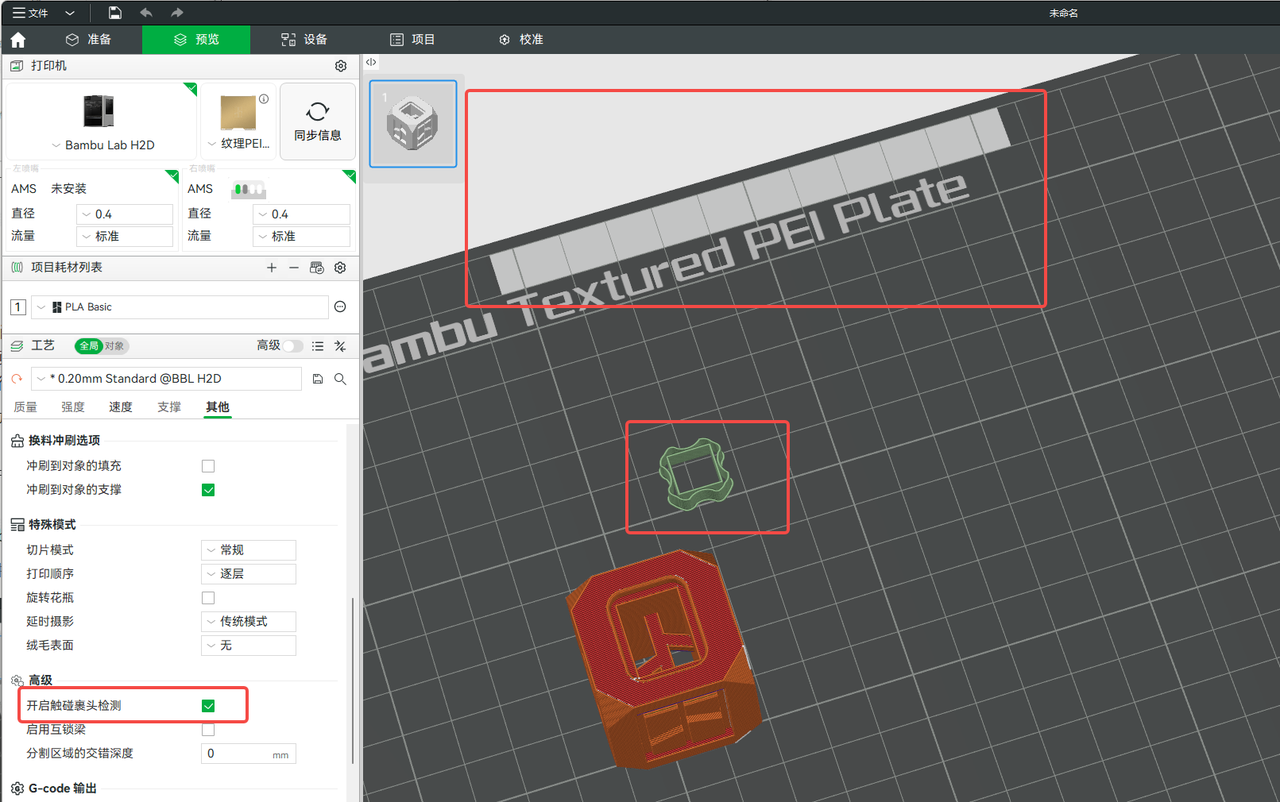Search process settings with magnifier icon
This screenshot has width=1280, height=802.
coord(340,379)
